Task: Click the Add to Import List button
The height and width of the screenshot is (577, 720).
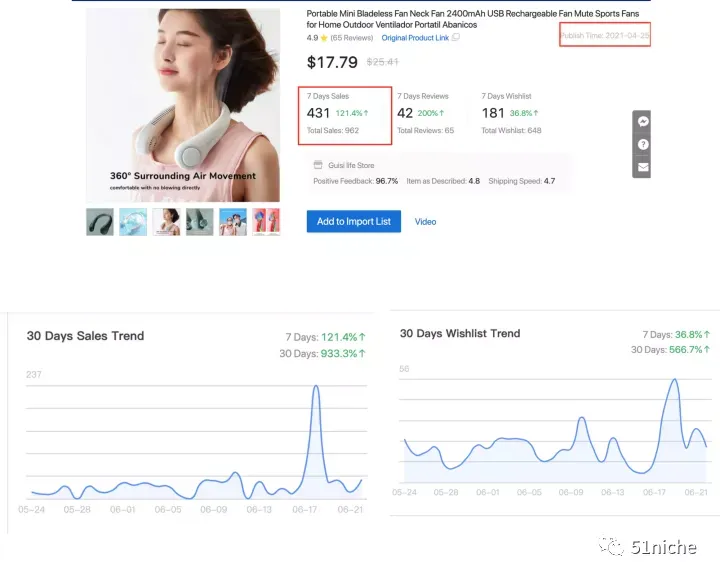Action: pos(354,221)
